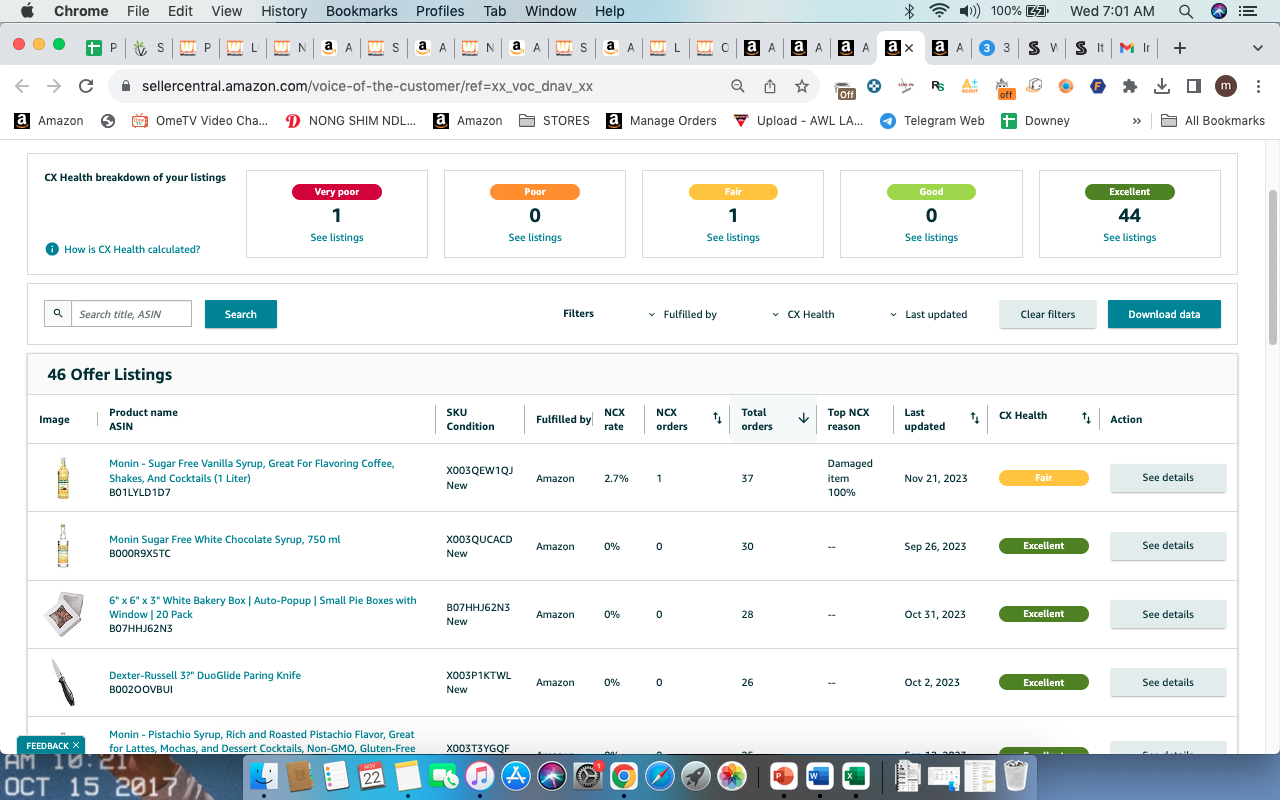Viewport: 1280px width, 800px height.
Task: Switch to the Gmail tab
Action: 1134,48
